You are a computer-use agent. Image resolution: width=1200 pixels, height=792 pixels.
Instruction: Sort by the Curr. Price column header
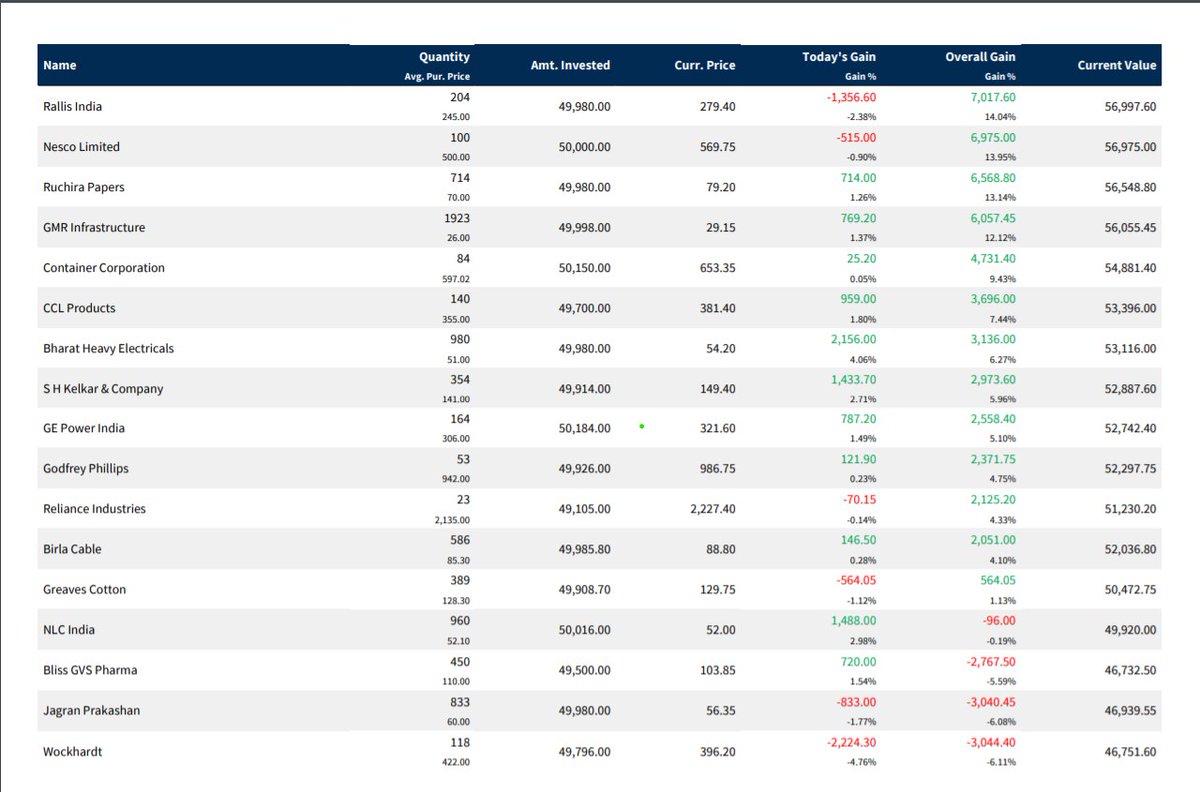705,65
